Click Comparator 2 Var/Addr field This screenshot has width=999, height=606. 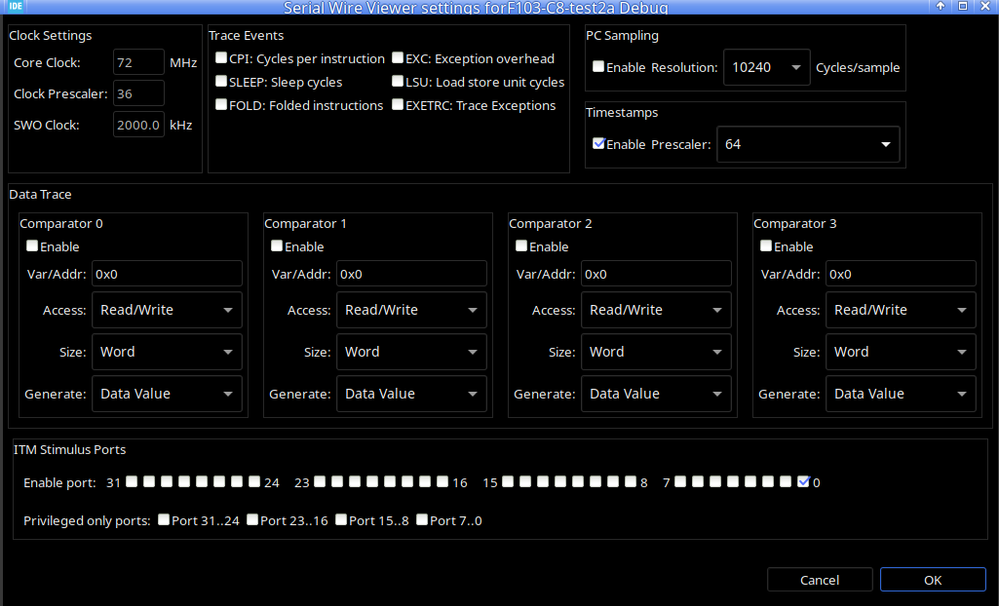(x=656, y=274)
